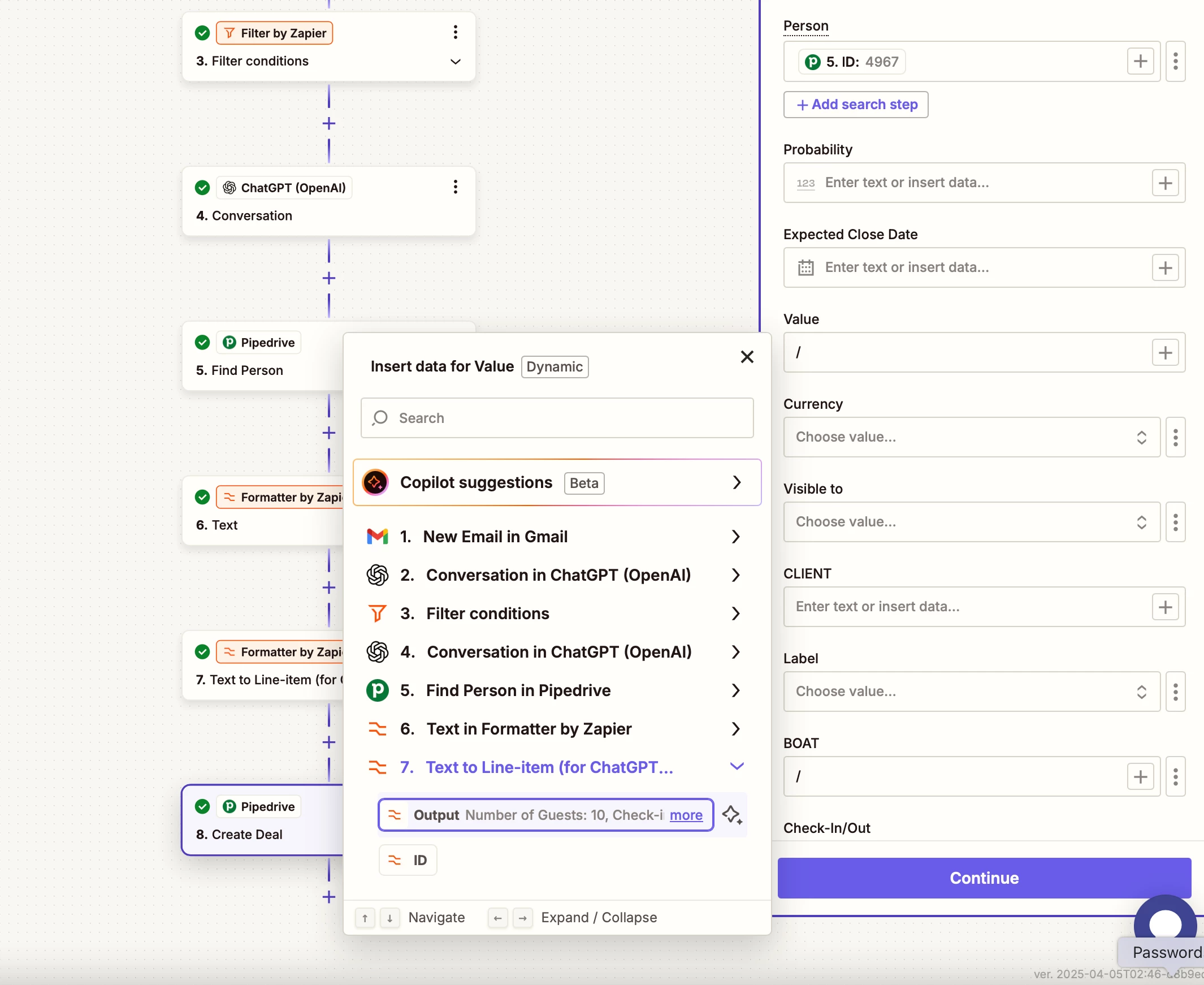
Task: Open the Person field options (three dots)
Action: click(1176, 61)
